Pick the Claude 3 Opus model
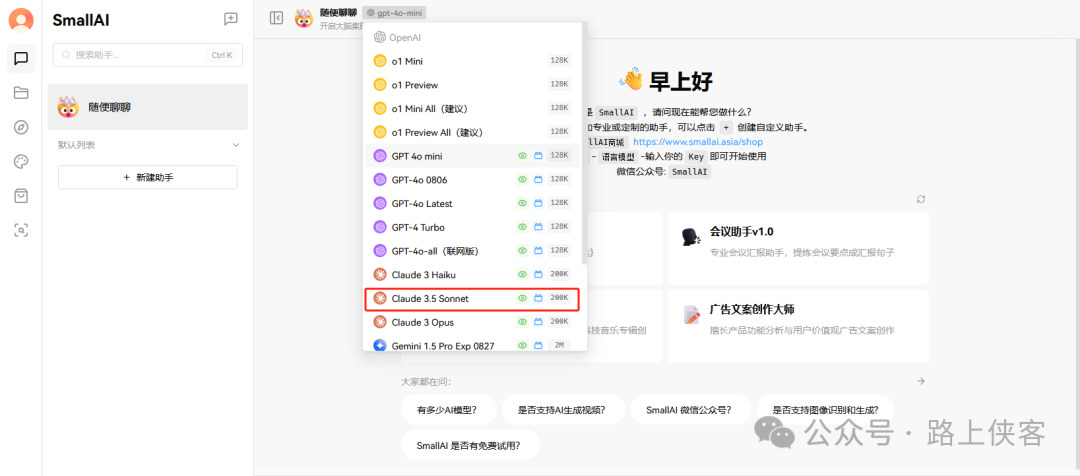1080x476 pixels. coord(472,322)
